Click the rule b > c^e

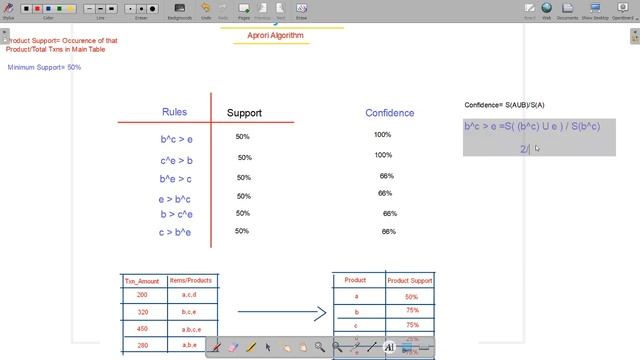pos(176,214)
